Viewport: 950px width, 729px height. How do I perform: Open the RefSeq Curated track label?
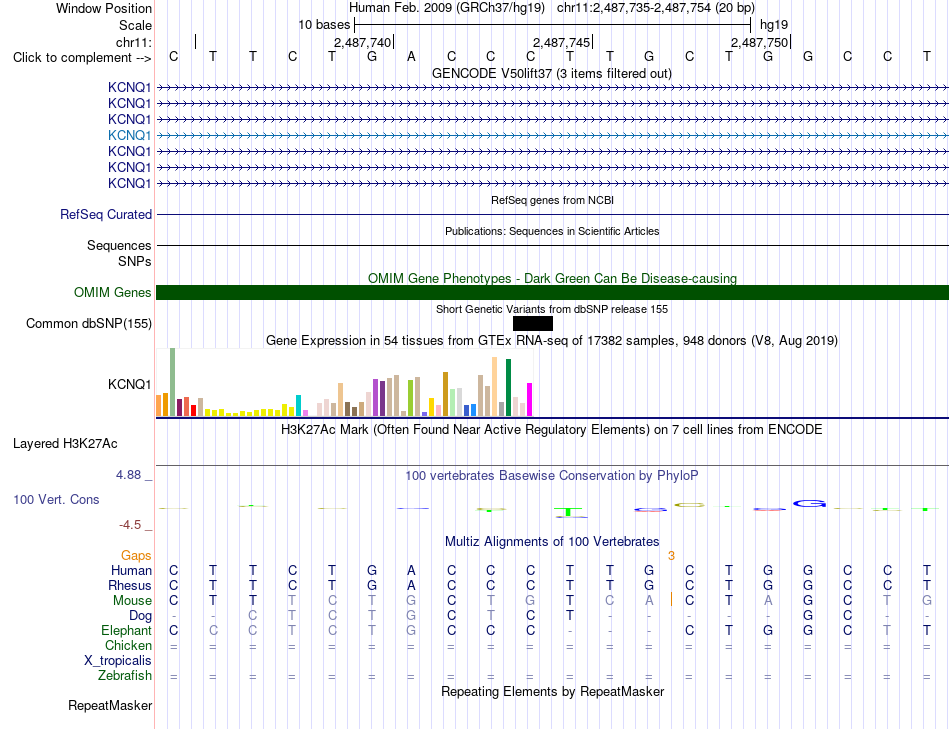click(106, 215)
